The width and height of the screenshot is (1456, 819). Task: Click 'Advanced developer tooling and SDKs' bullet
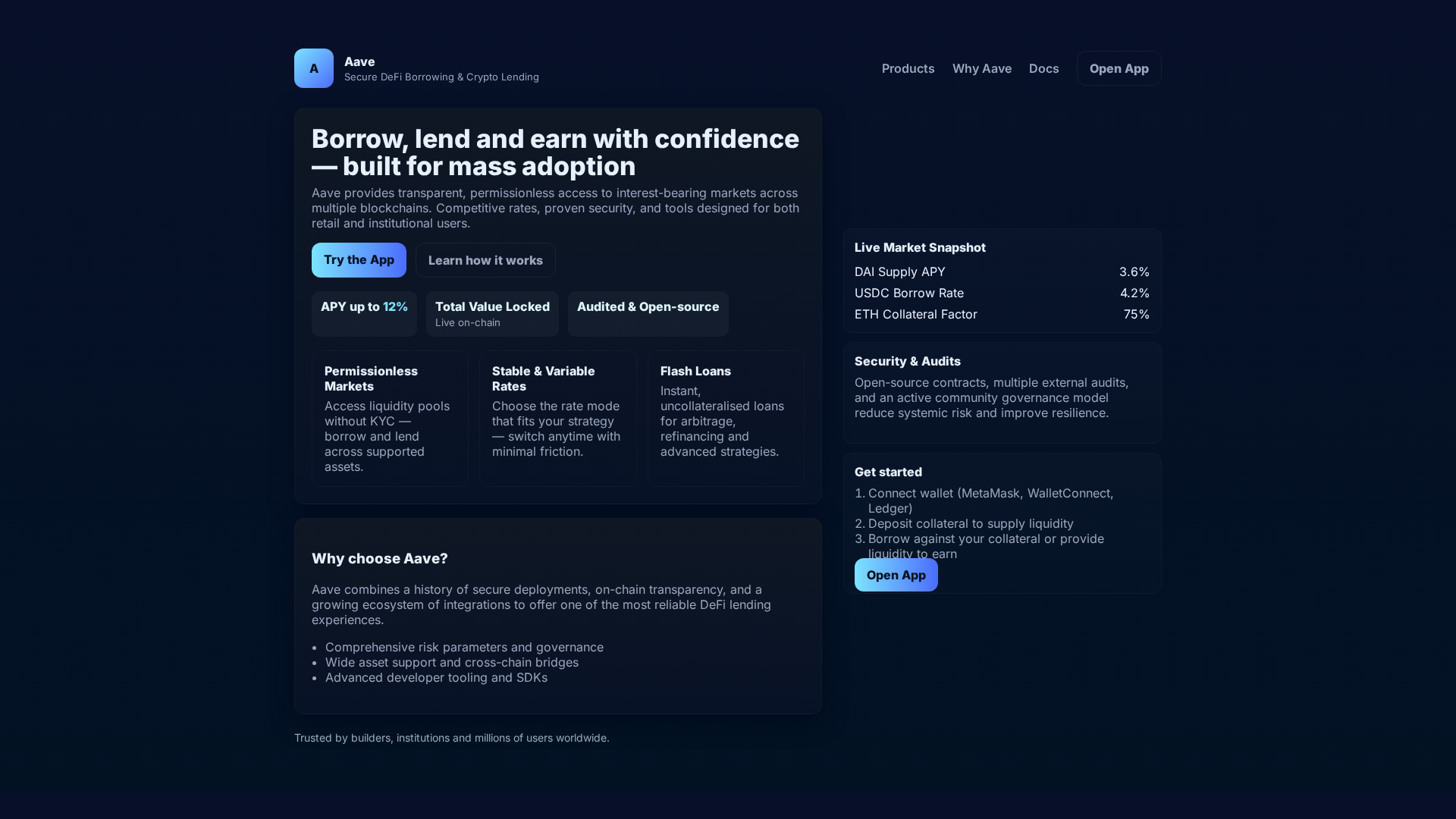click(436, 677)
